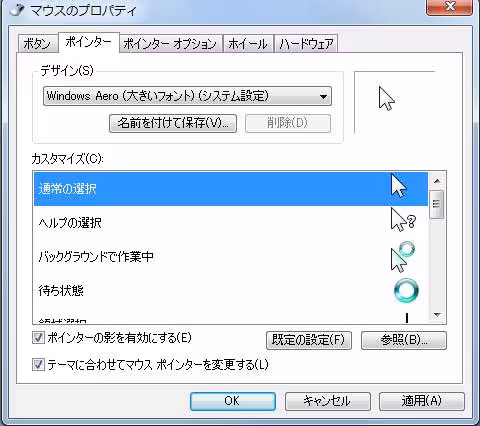Open the ハードウェア tab
Viewport: 480px width, 426px height.
pos(306,44)
